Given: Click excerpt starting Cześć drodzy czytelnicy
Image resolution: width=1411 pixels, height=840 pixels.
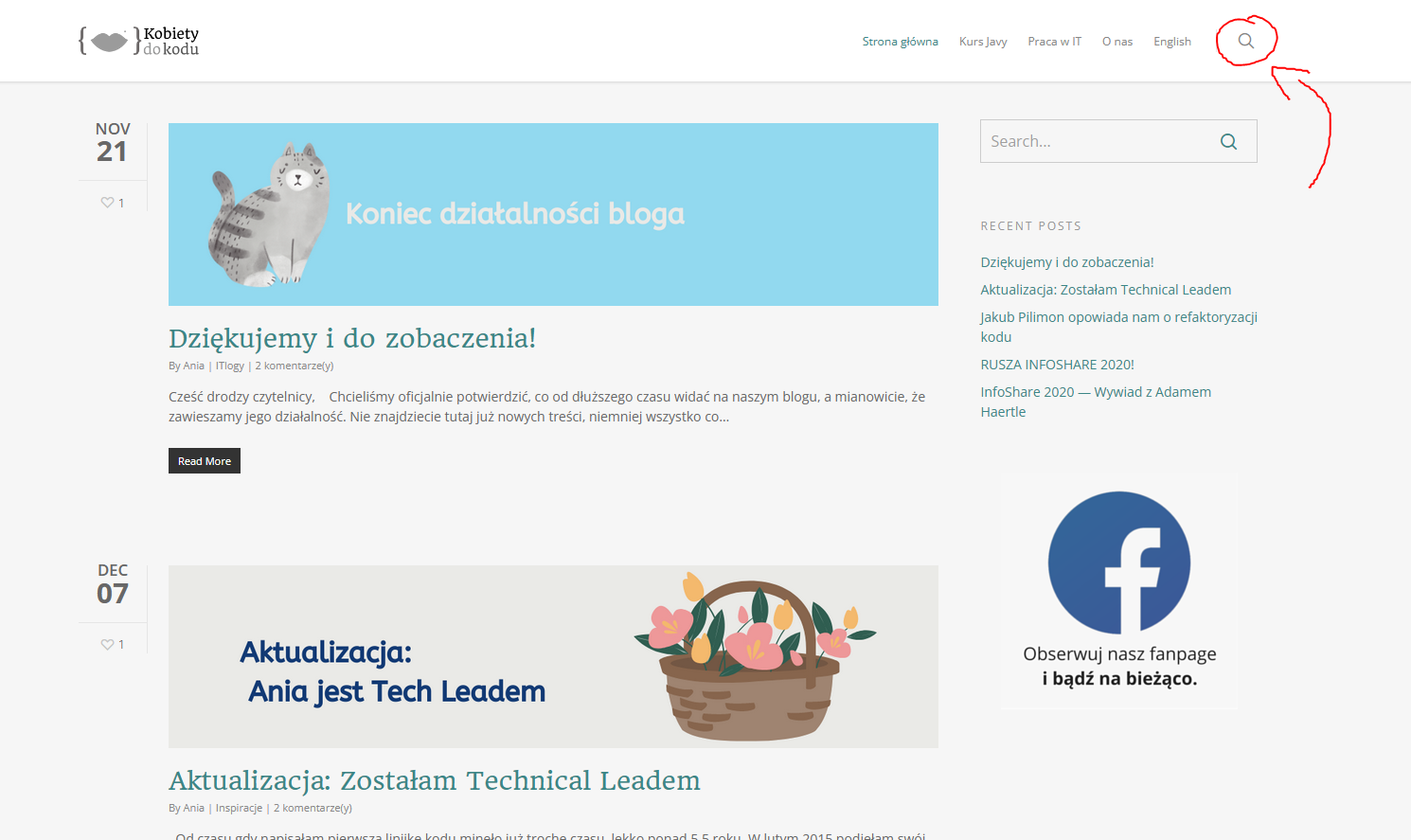Looking at the screenshot, I should tap(547, 406).
